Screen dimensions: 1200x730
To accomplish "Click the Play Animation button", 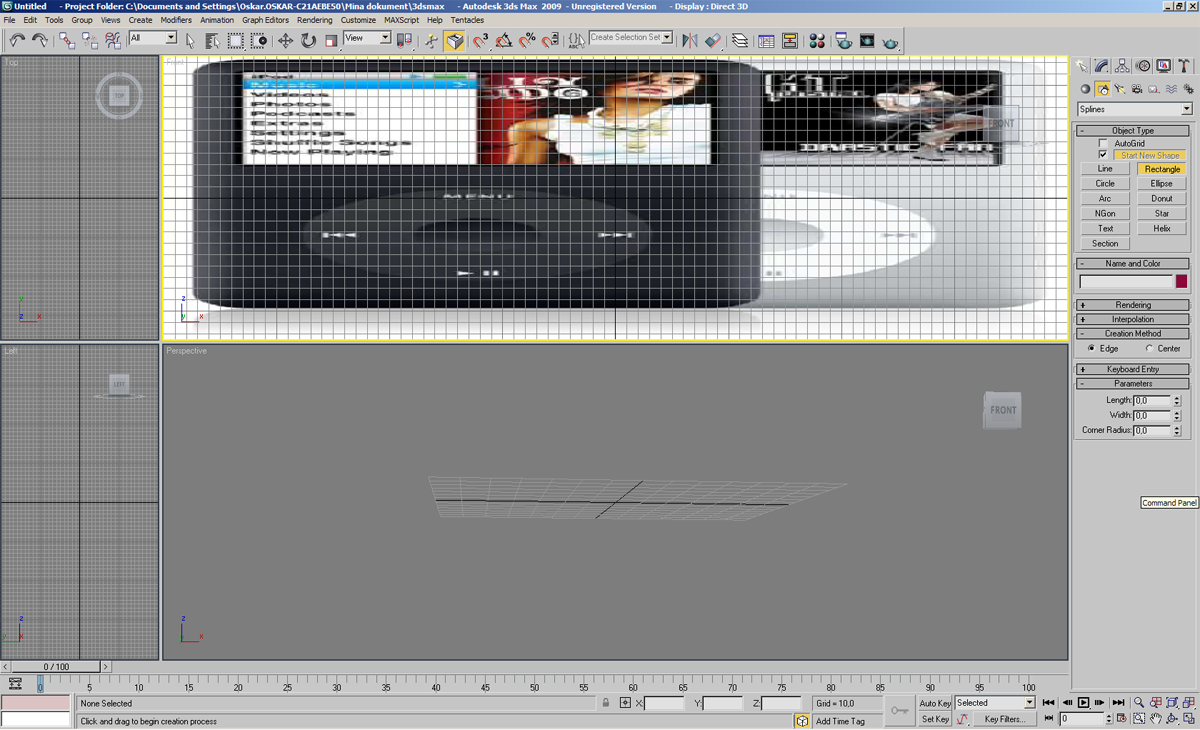I will 1083,703.
